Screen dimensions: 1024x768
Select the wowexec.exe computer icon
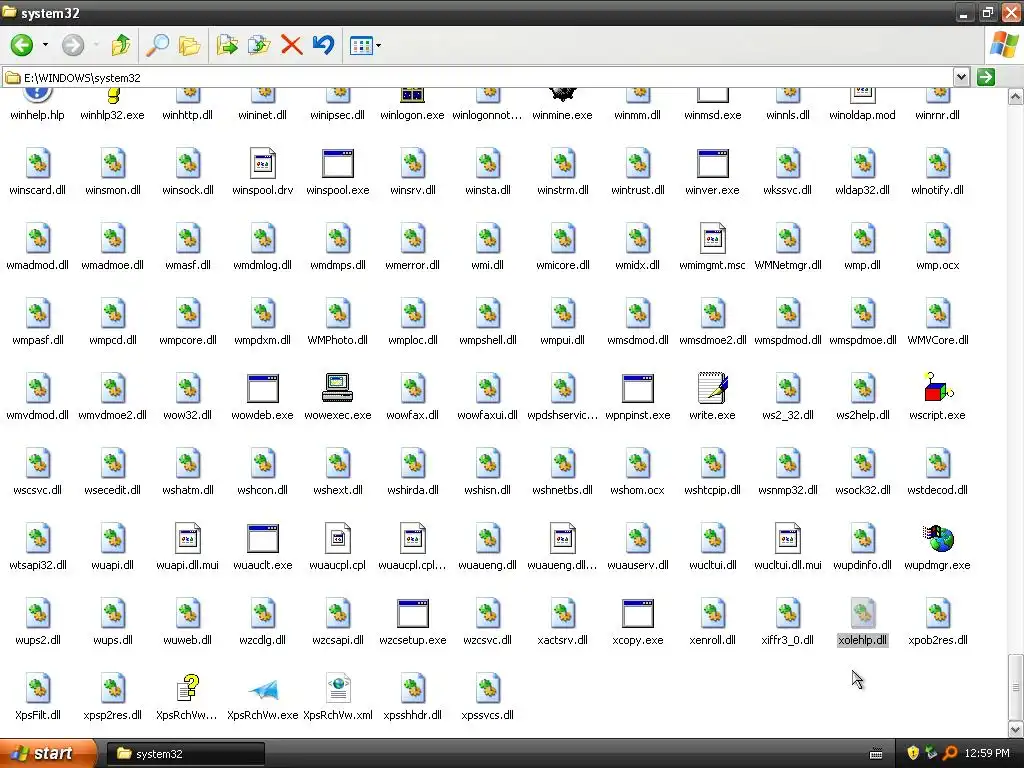(338, 388)
